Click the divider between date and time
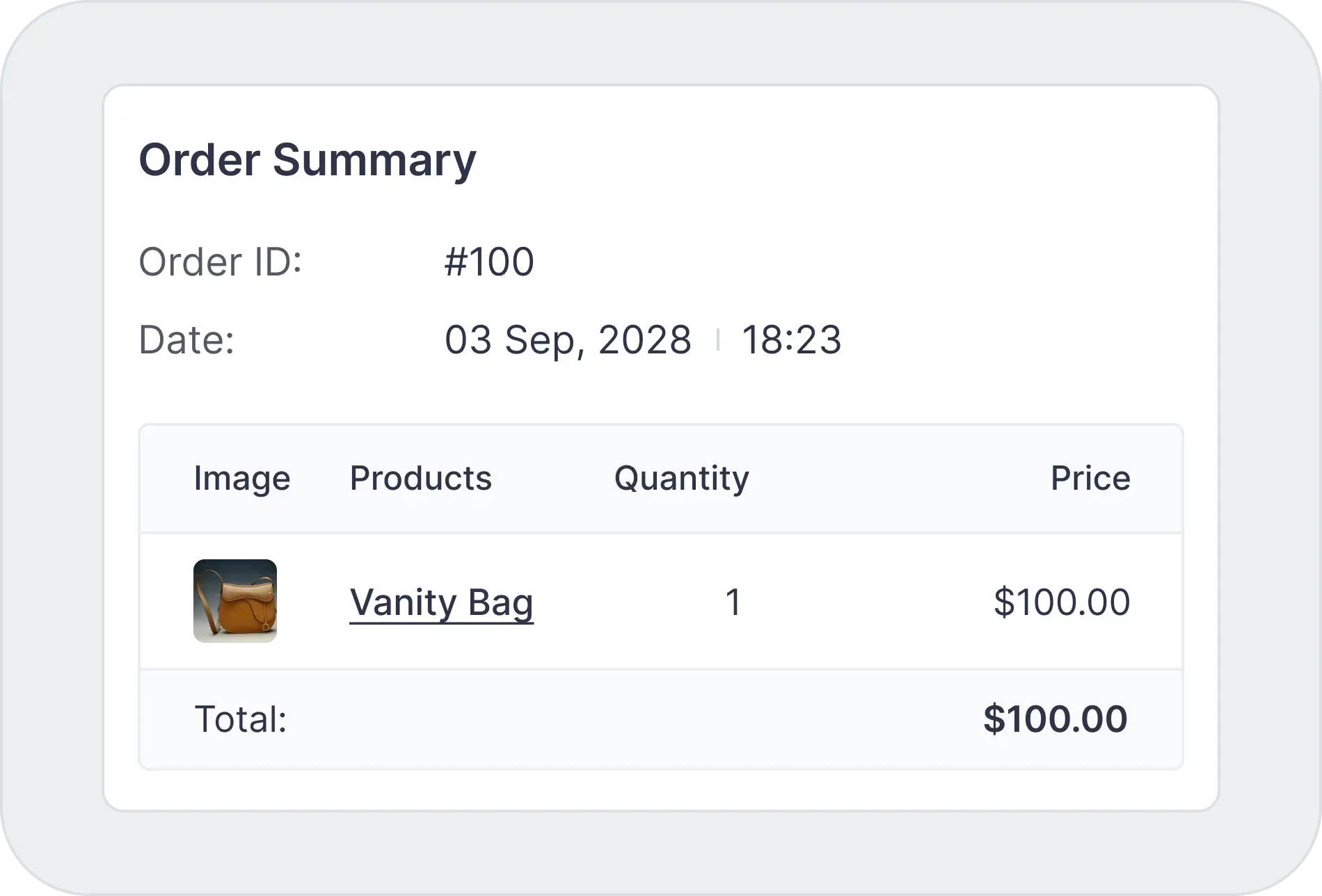Image resolution: width=1322 pixels, height=896 pixels. 717,340
